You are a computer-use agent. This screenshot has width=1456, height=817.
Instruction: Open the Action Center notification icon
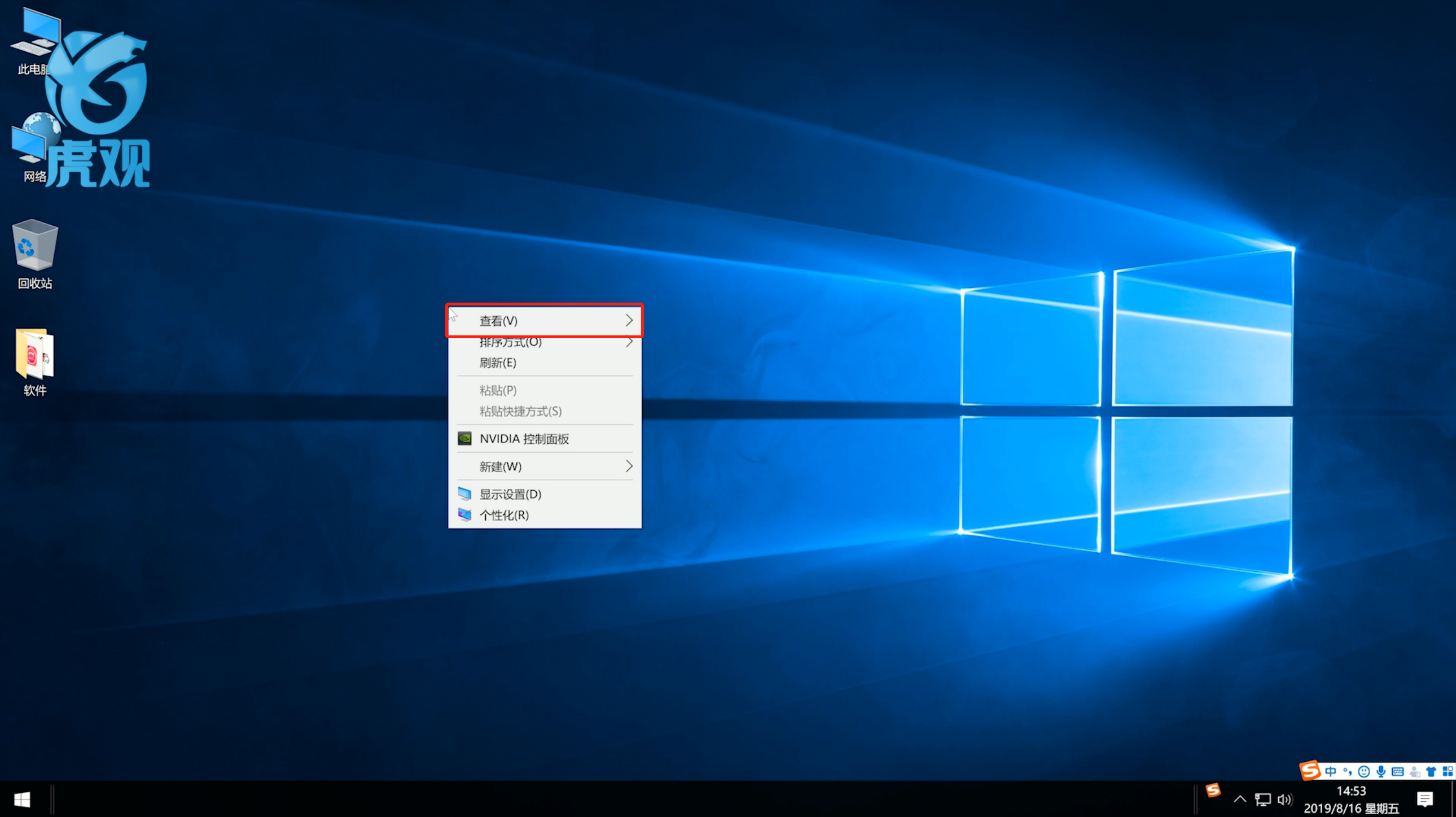pos(1425,799)
